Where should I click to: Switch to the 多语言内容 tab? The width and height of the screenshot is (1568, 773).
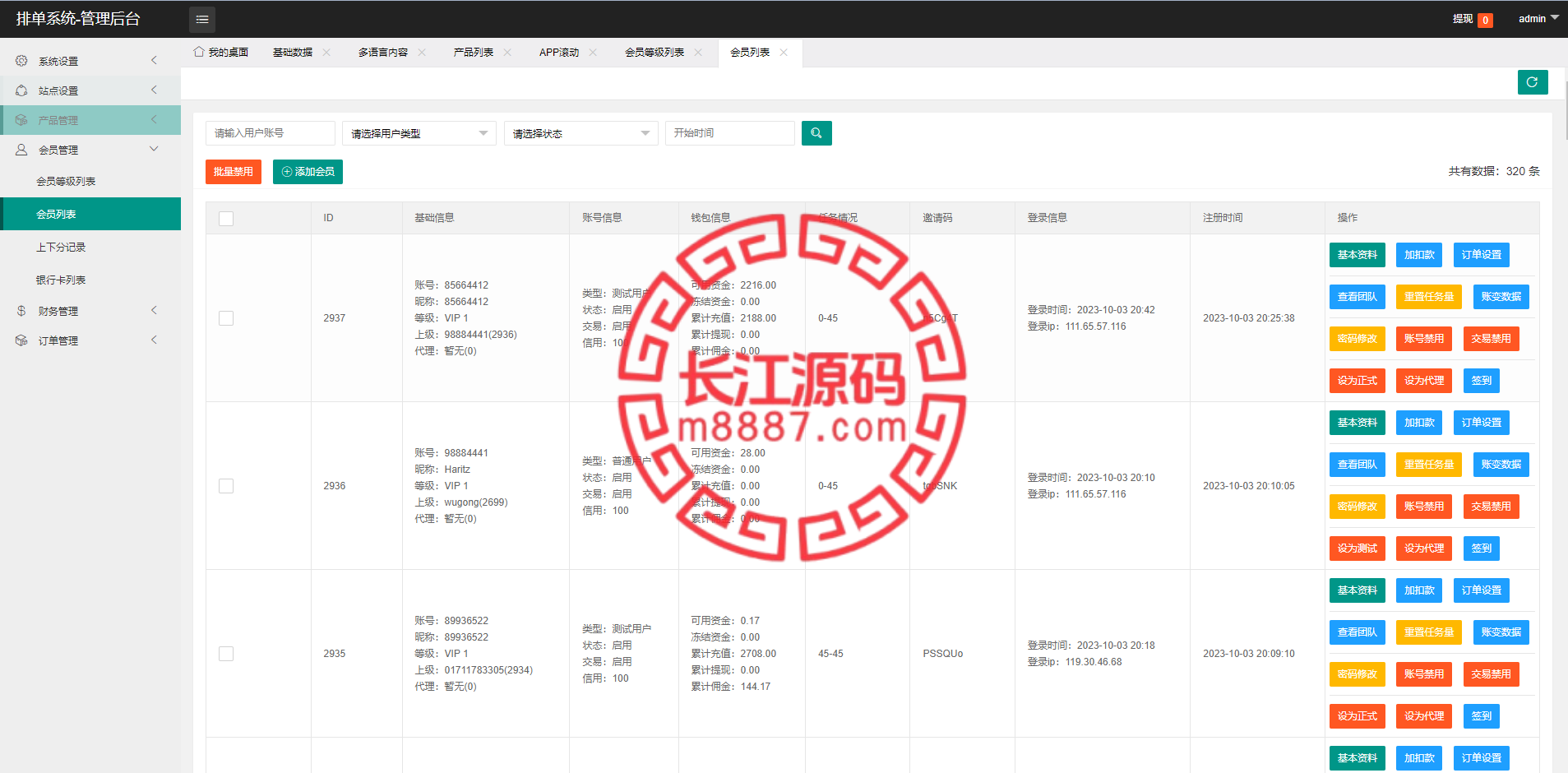[x=383, y=52]
